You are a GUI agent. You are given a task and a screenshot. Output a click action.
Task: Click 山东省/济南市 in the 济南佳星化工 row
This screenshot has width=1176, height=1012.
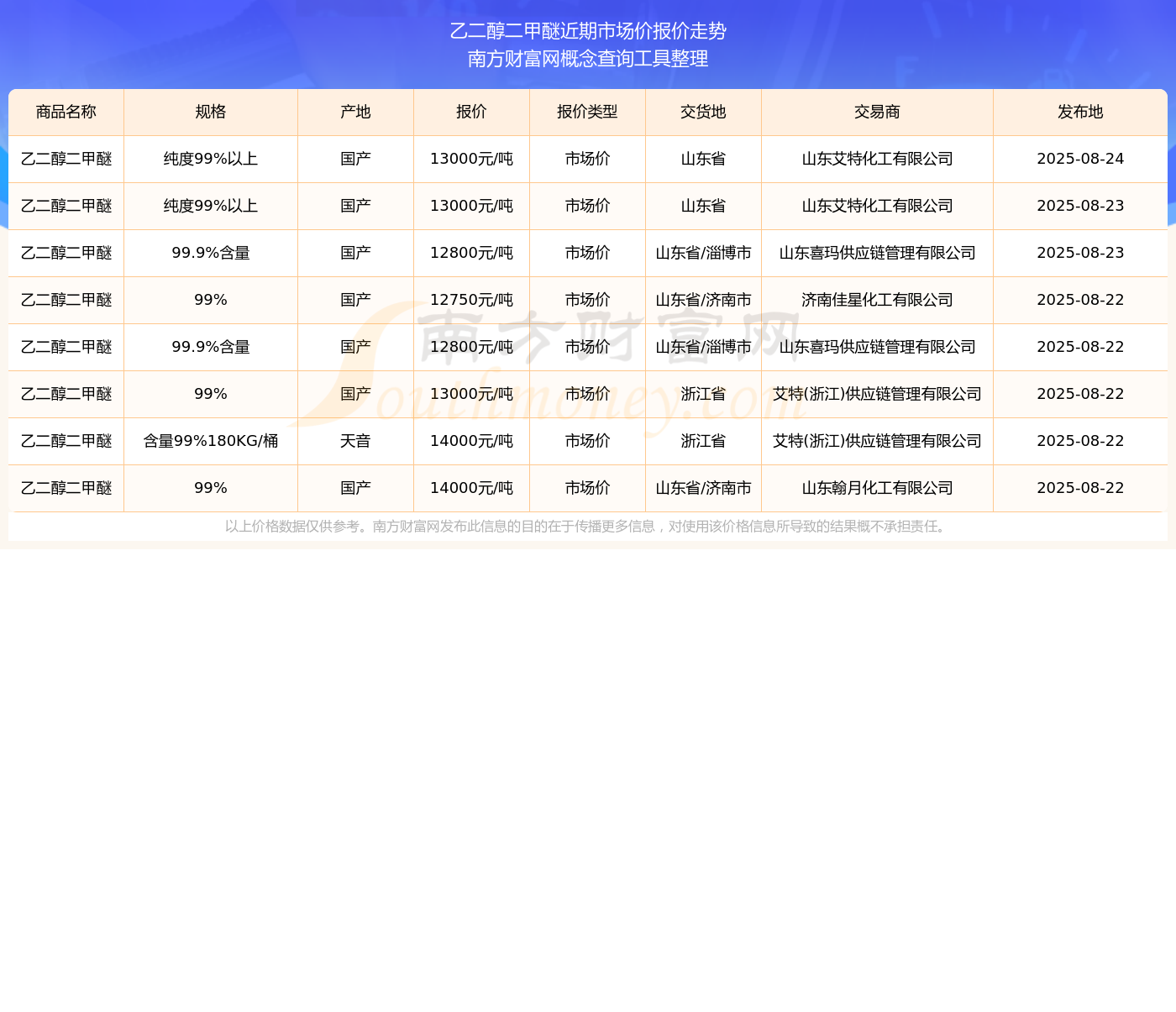point(703,300)
